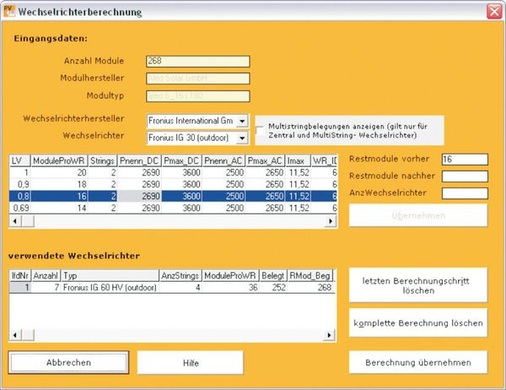This screenshot has width=506, height=390.
Task: Click the WR_ID column header
Action: (x=324, y=161)
